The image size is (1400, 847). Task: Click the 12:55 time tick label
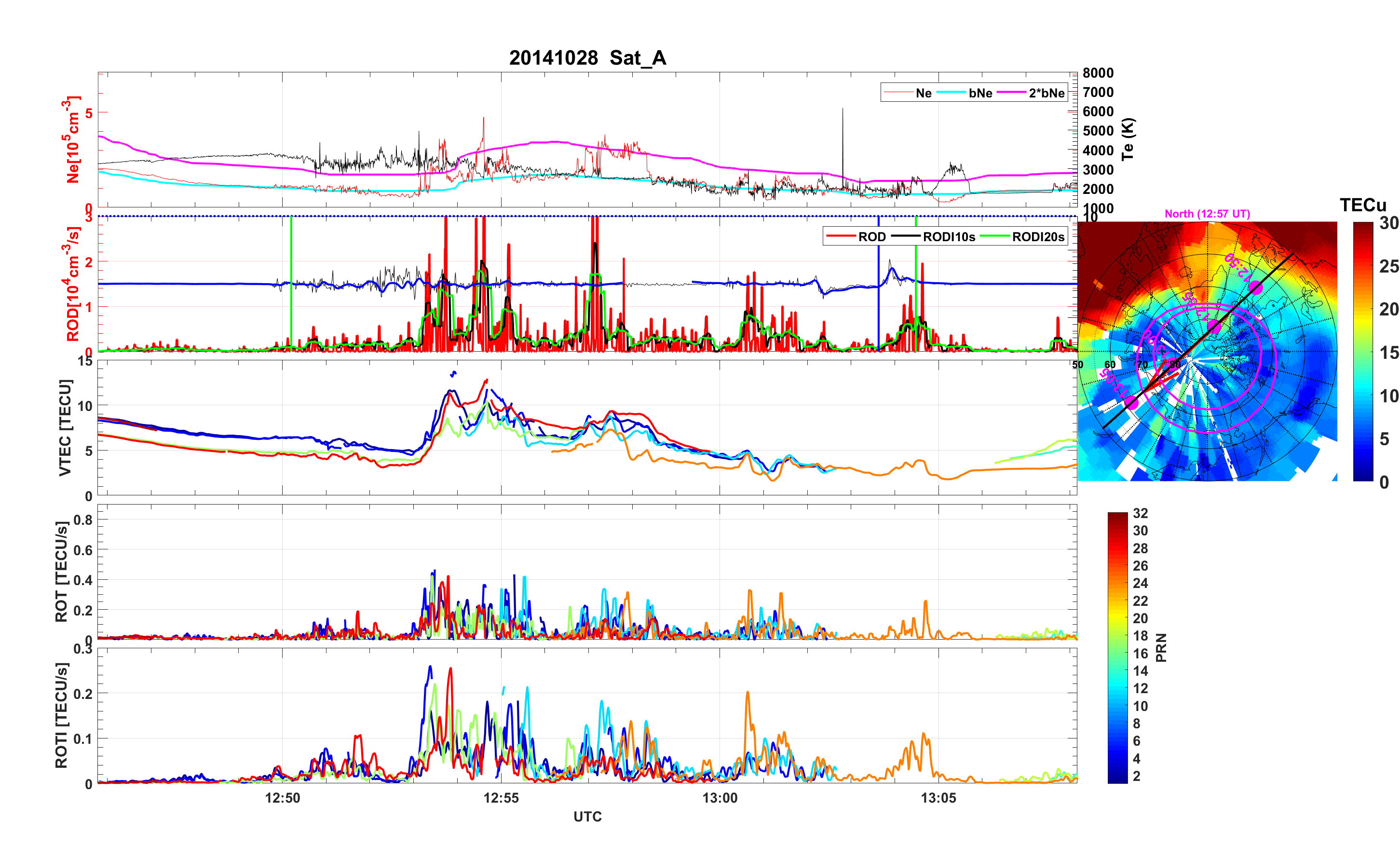click(x=501, y=797)
